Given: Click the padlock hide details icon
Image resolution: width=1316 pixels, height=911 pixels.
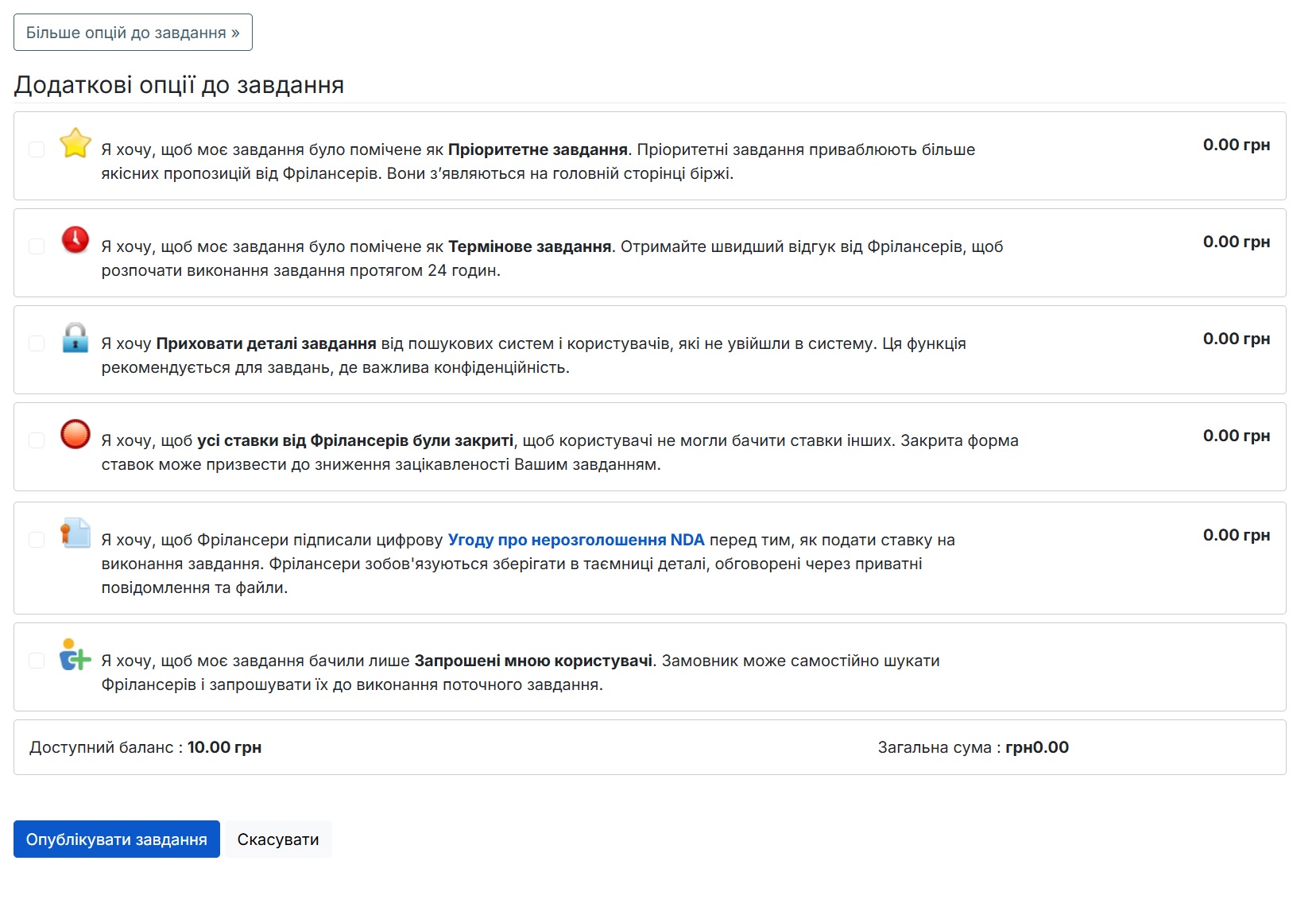Looking at the screenshot, I should [75, 338].
